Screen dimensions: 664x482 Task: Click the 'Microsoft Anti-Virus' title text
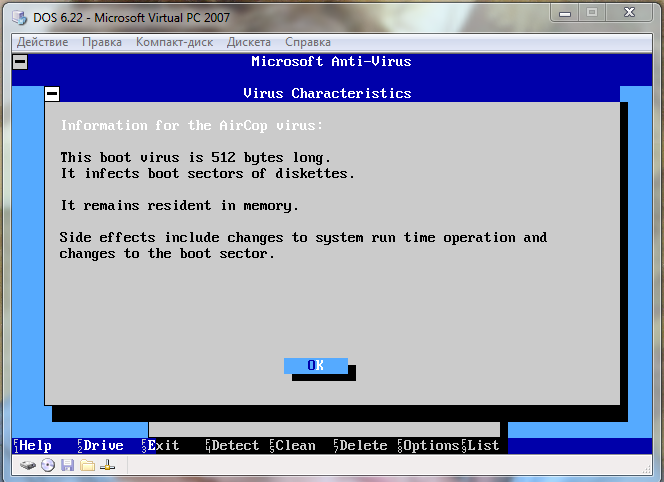click(331, 61)
